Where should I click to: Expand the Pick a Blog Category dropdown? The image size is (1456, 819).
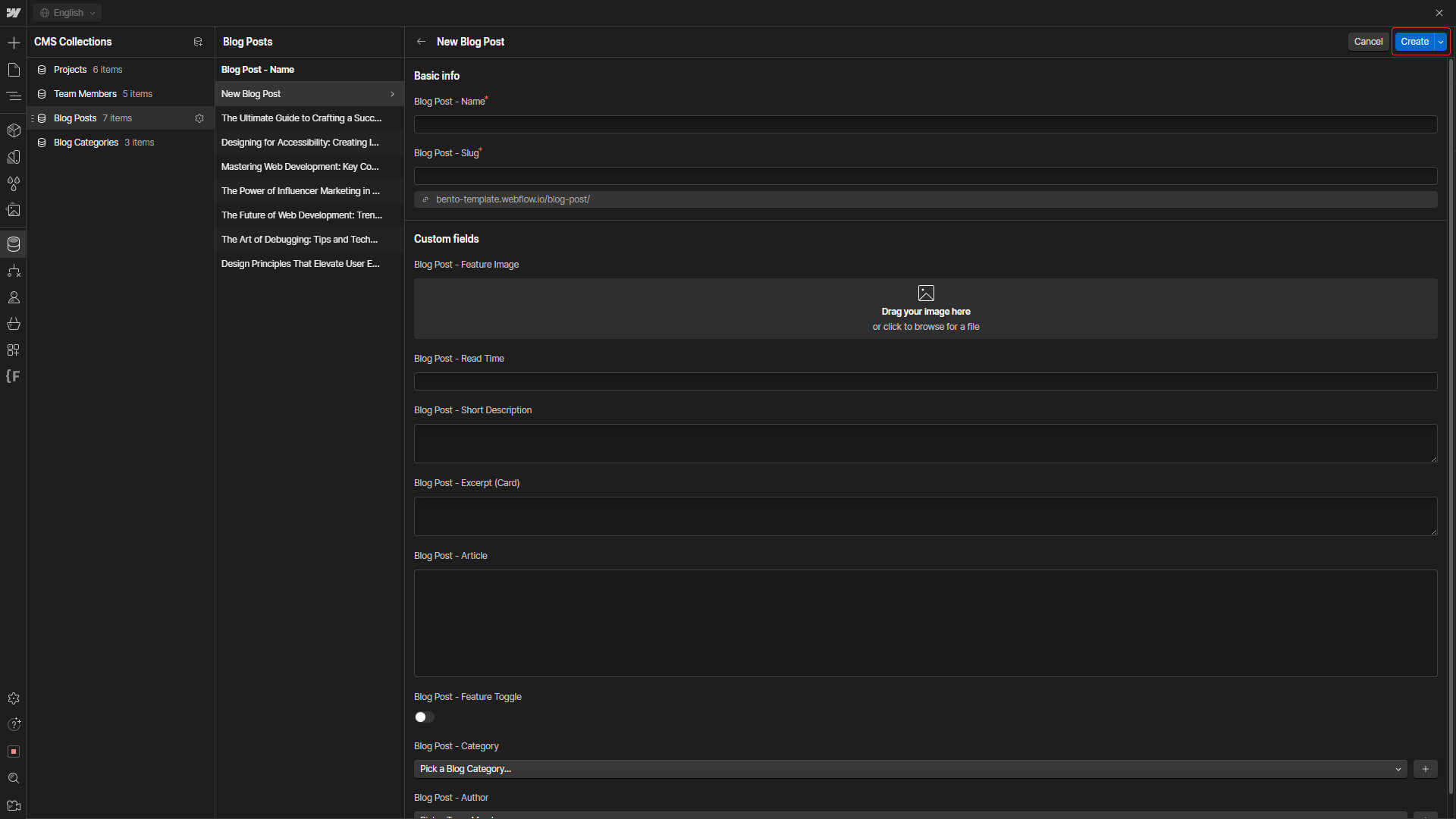tap(910, 769)
